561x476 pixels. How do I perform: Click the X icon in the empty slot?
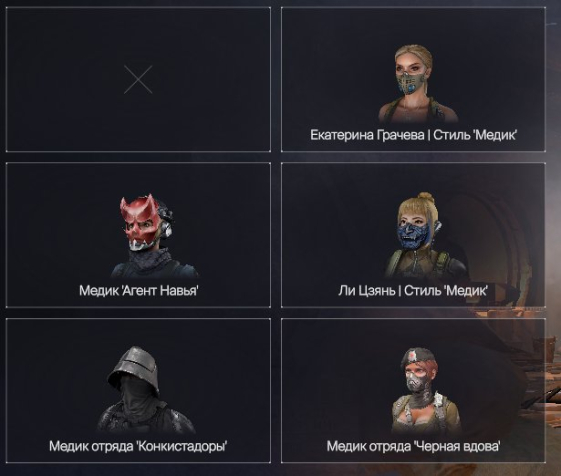point(138,79)
